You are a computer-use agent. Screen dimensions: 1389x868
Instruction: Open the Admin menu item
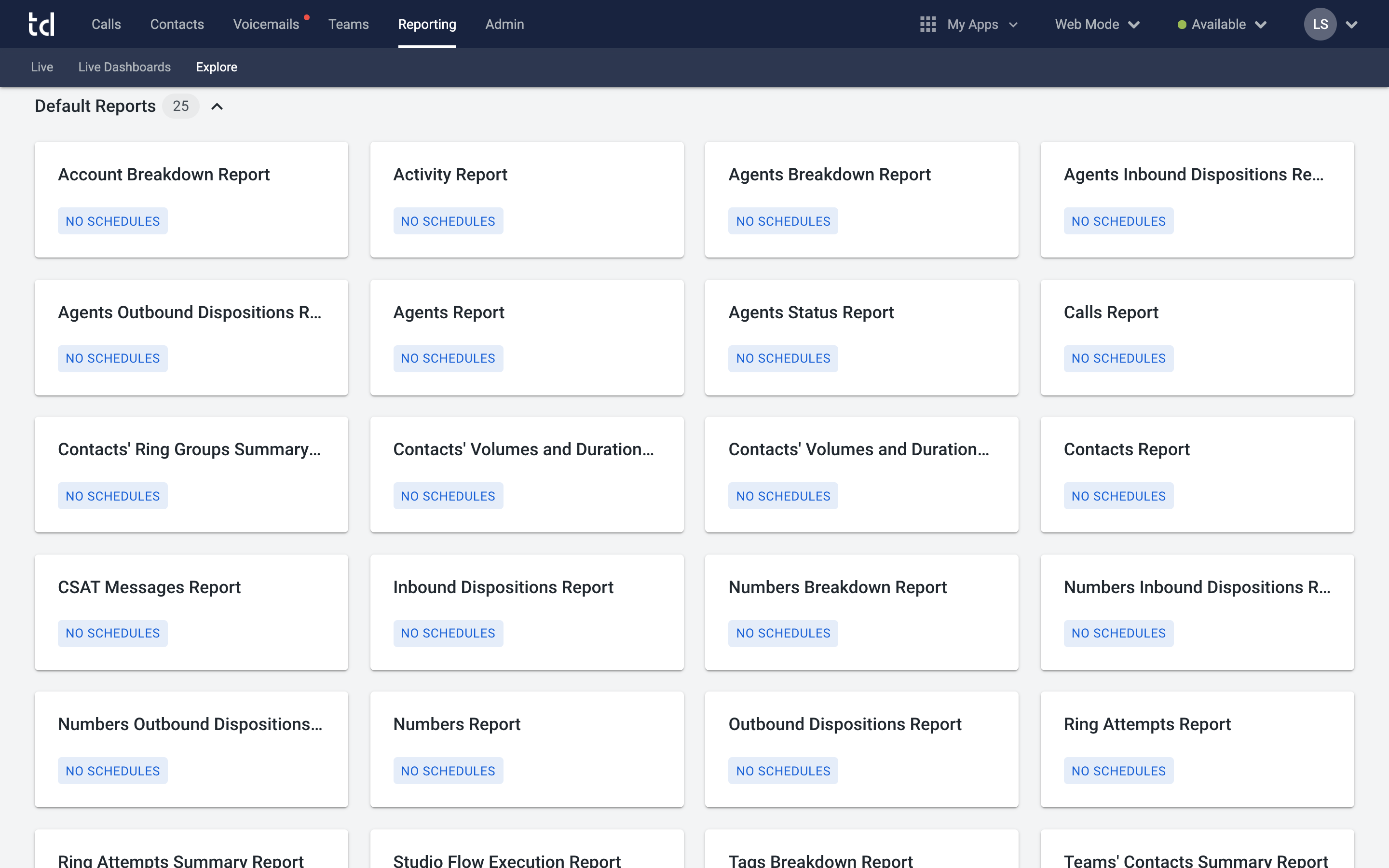click(x=504, y=24)
